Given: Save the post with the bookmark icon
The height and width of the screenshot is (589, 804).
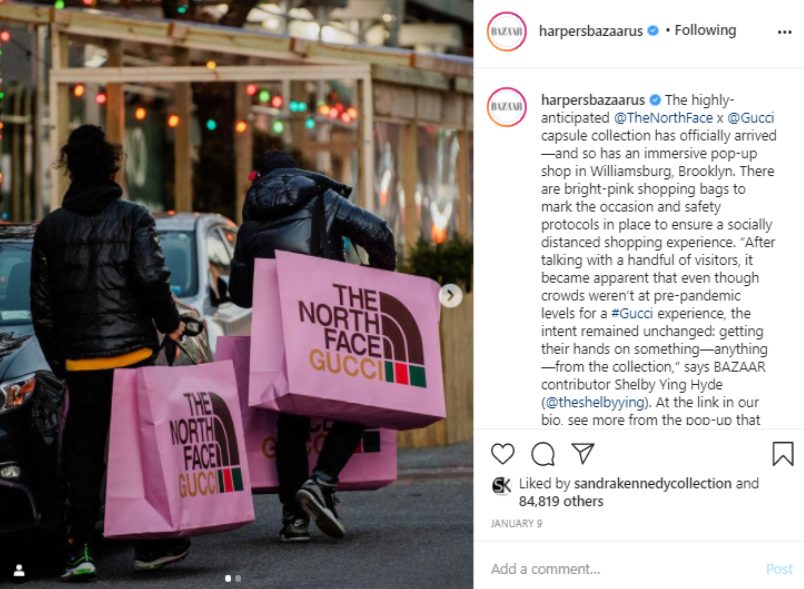Looking at the screenshot, I should point(782,454).
